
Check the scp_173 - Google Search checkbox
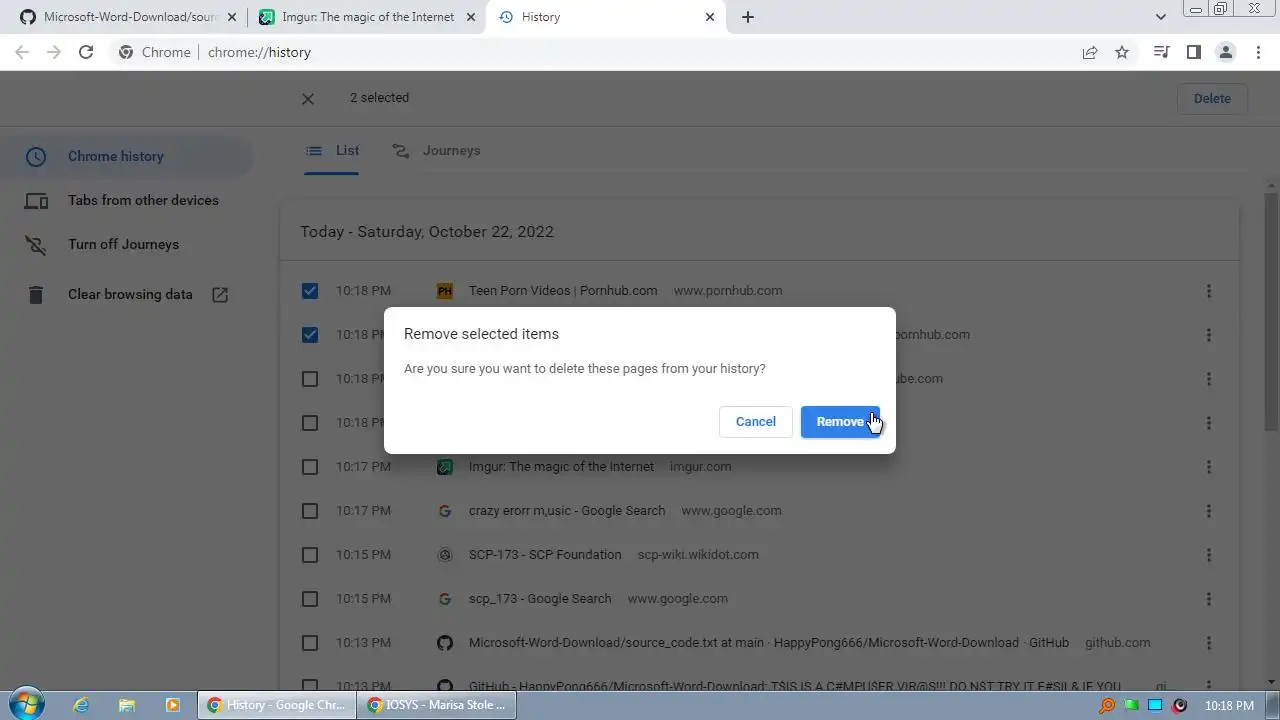pos(310,599)
